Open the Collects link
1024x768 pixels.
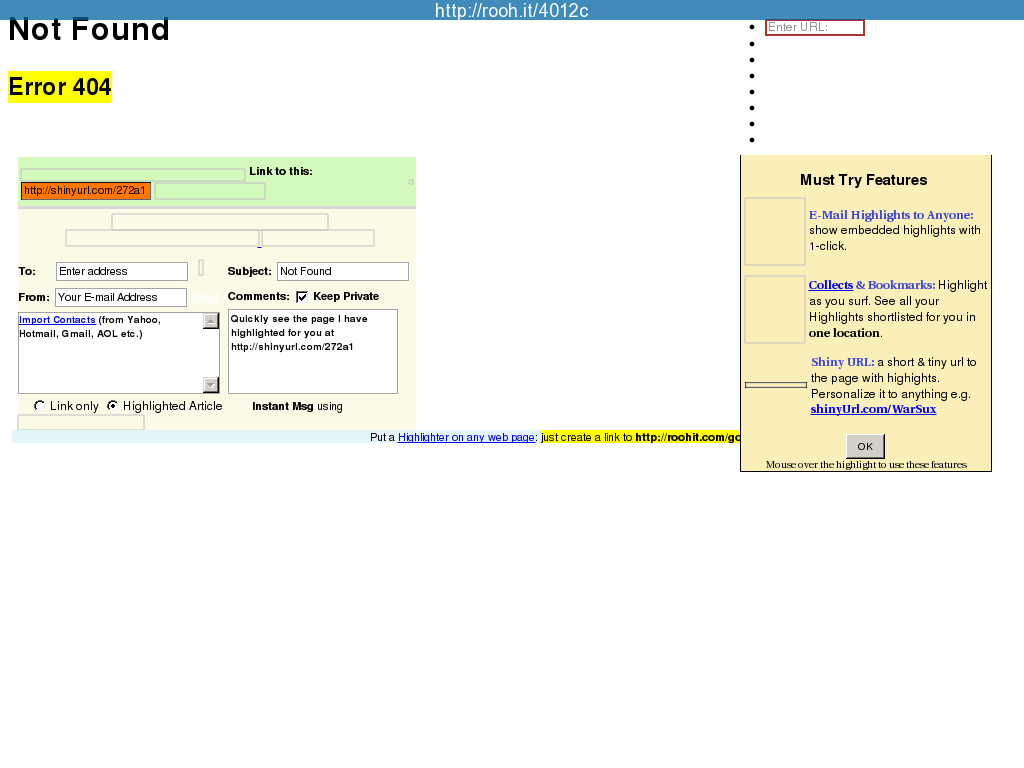pyautogui.click(x=830, y=285)
